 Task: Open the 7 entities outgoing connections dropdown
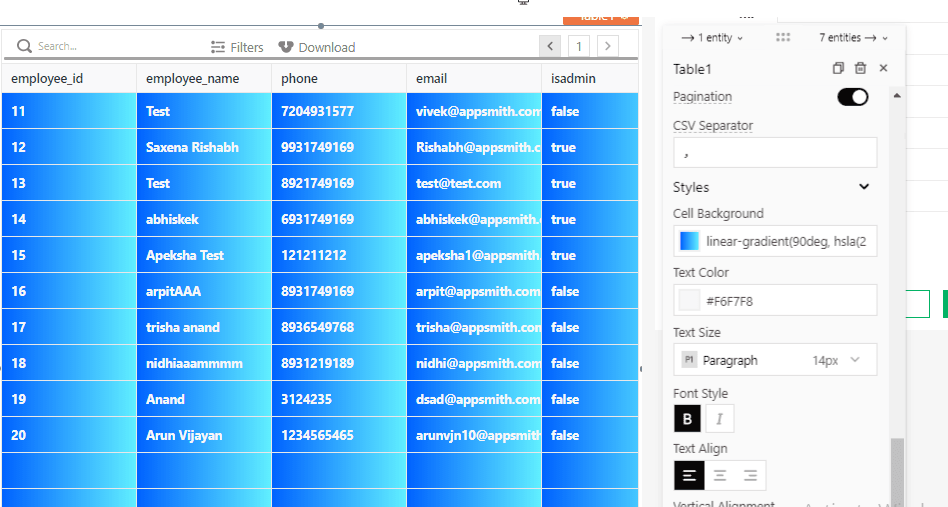pyautogui.click(x=854, y=37)
